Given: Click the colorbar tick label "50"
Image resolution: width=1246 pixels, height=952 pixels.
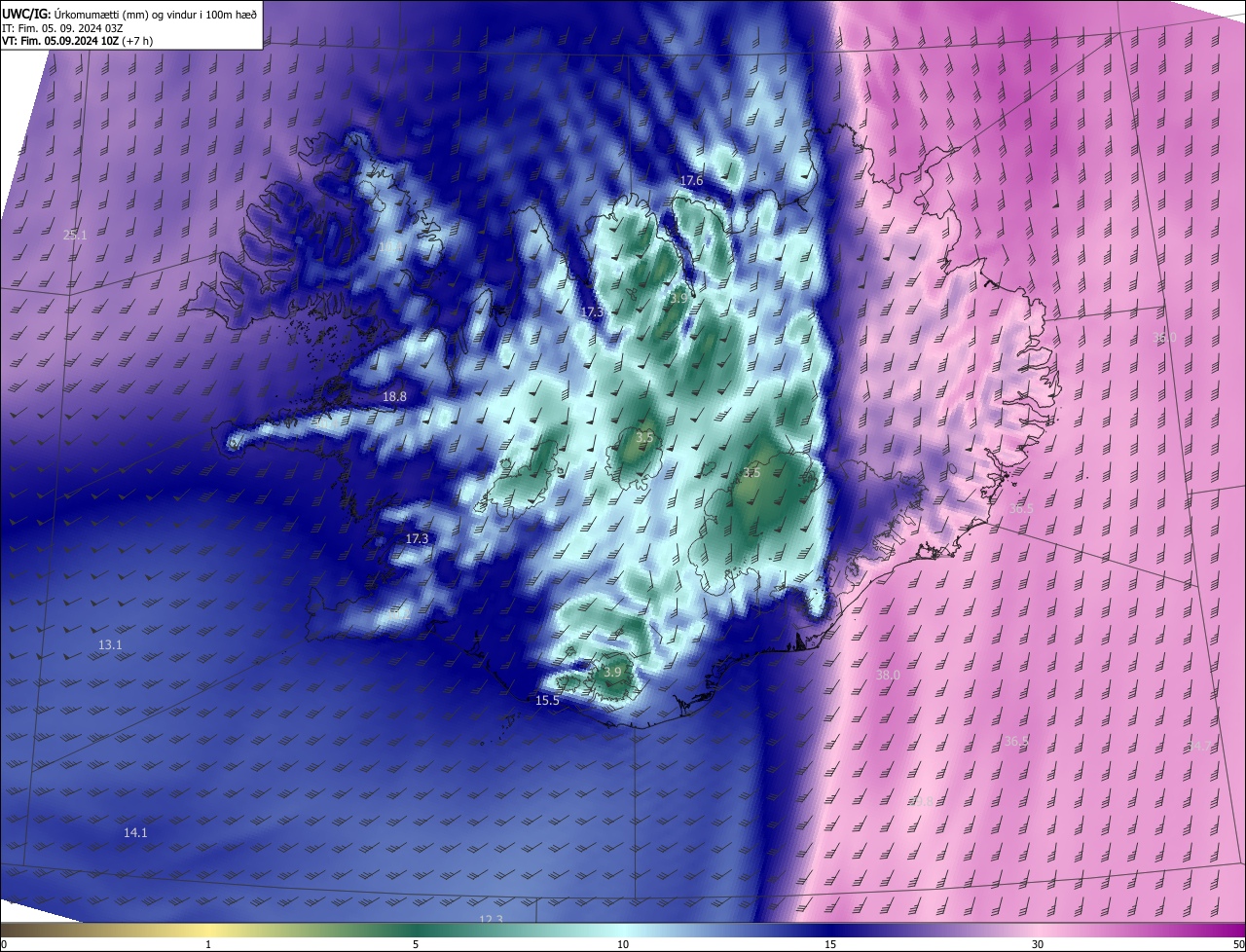Looking at the screenshot, I should [x=1238, y=945].
